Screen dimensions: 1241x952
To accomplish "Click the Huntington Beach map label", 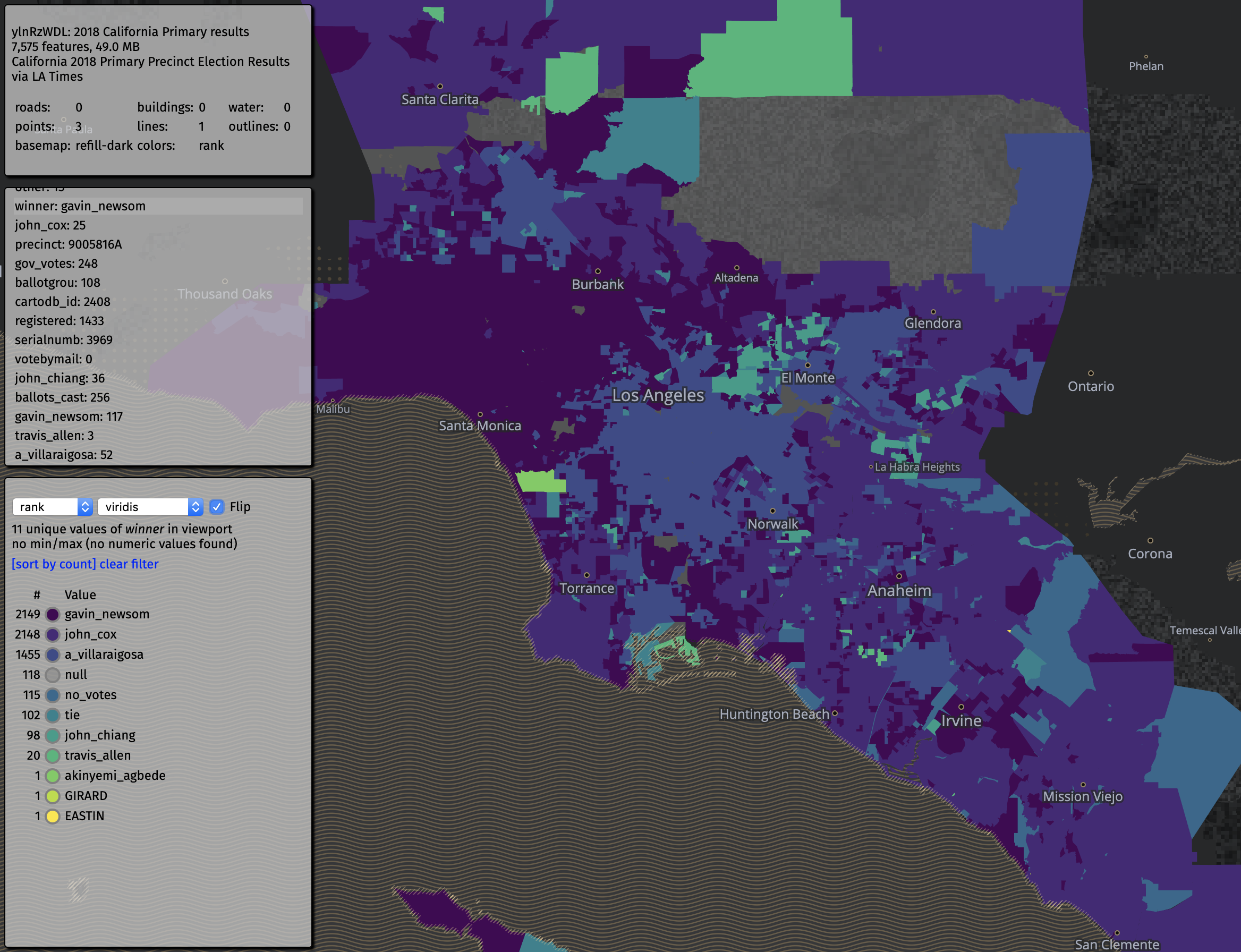I will click(774, 714).
